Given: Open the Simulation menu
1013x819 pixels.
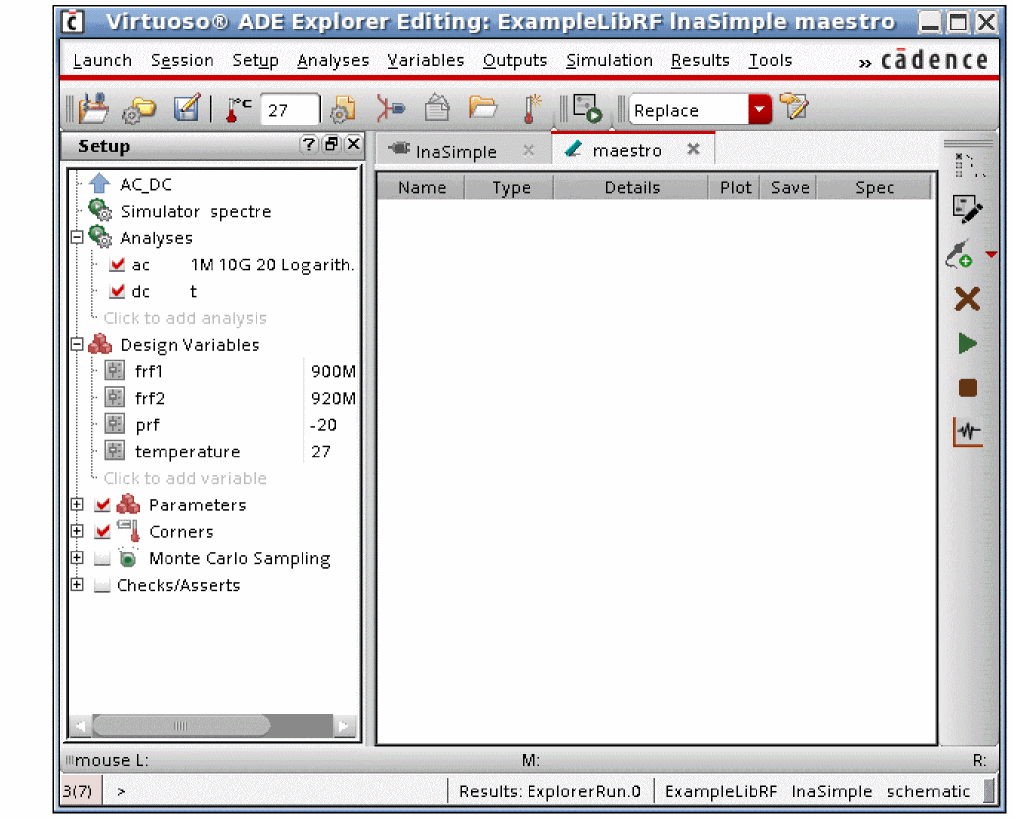Looking at the screenshot, I should (609, 61).
